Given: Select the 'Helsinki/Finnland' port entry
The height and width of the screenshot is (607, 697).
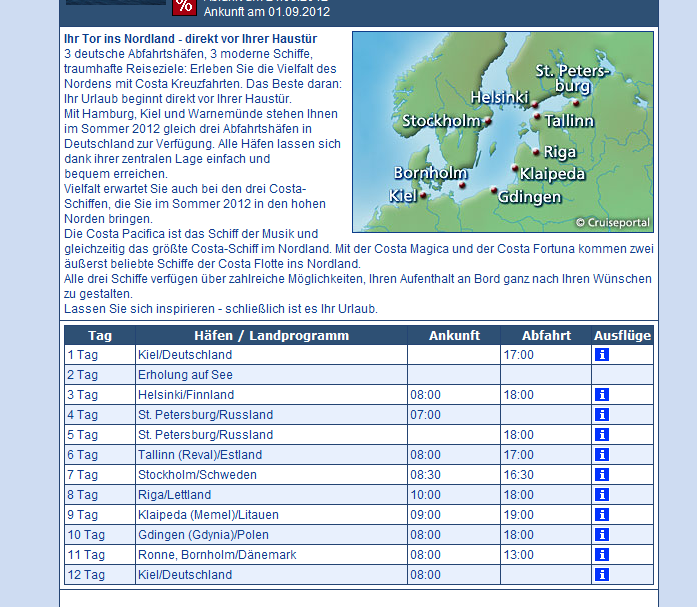Looking at the screenshot, I should (186, 395).
